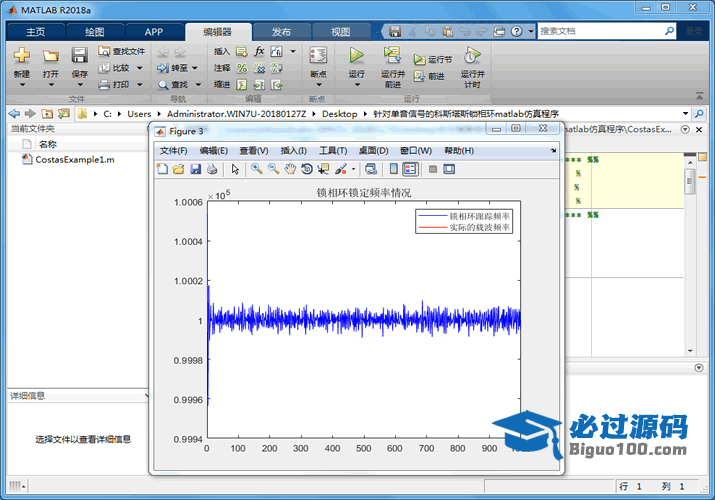715x500 pixels.
Task: Toggle Edit Plot arrow tool
Action: (x=235, y=169)
